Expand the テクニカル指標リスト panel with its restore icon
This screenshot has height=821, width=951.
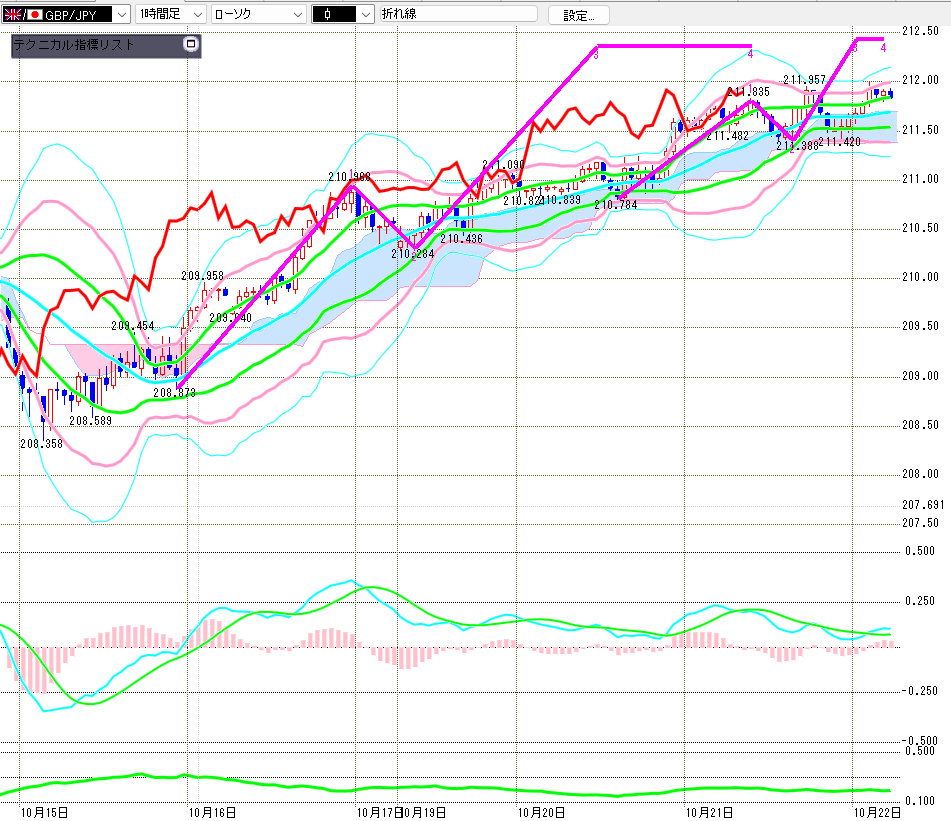(190, 44)
